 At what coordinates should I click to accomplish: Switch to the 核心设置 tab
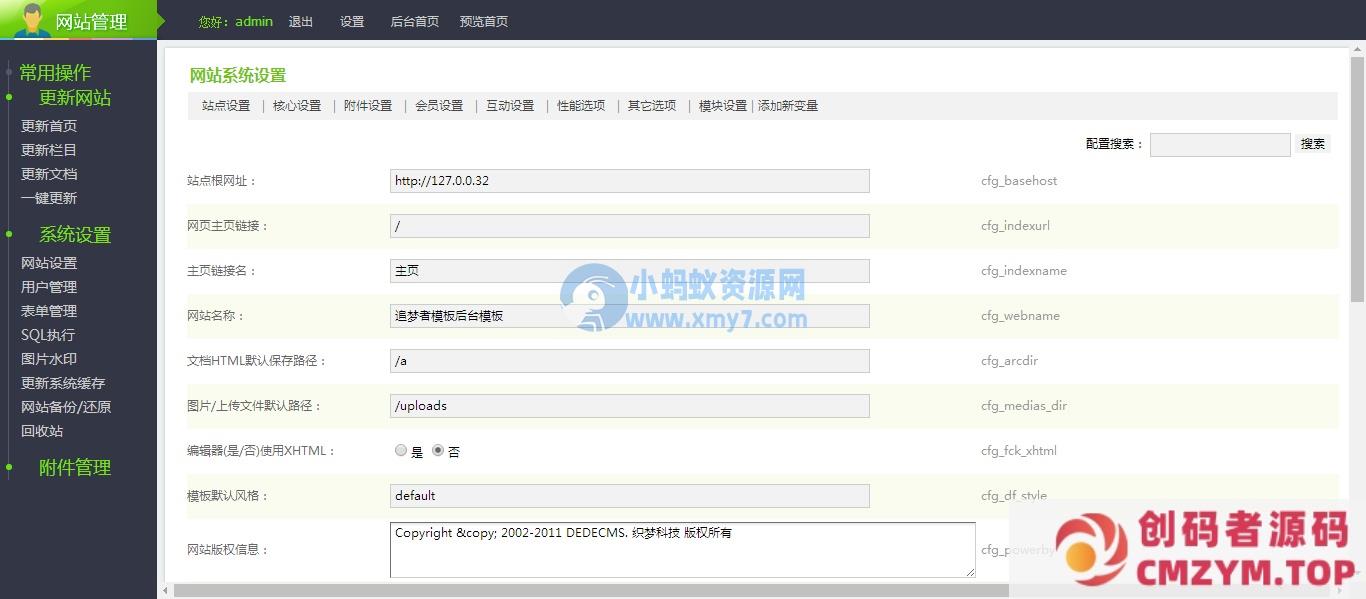coord(297,106)
